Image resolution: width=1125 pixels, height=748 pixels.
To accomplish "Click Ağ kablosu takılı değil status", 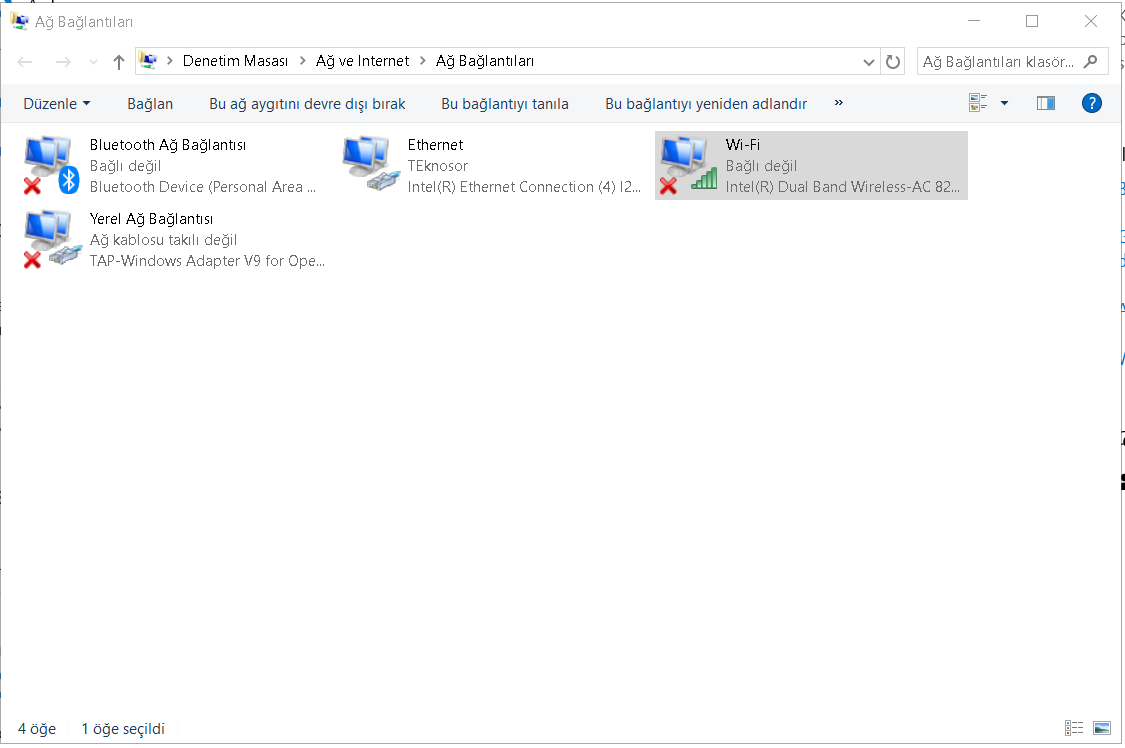I will pos(163,240).
